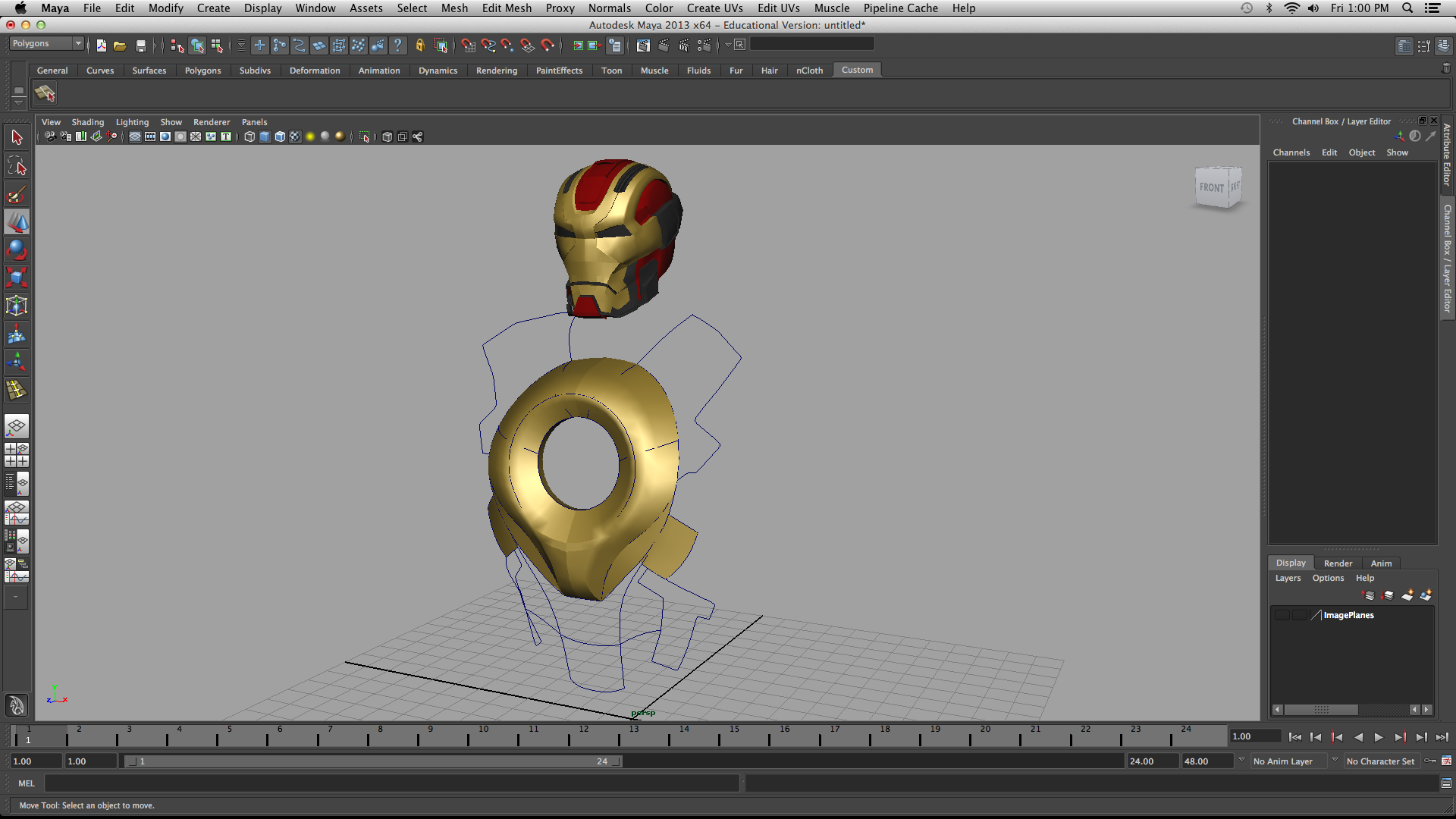
Task: Toggle Snap to curves magnet
Action: click(488, 45)
